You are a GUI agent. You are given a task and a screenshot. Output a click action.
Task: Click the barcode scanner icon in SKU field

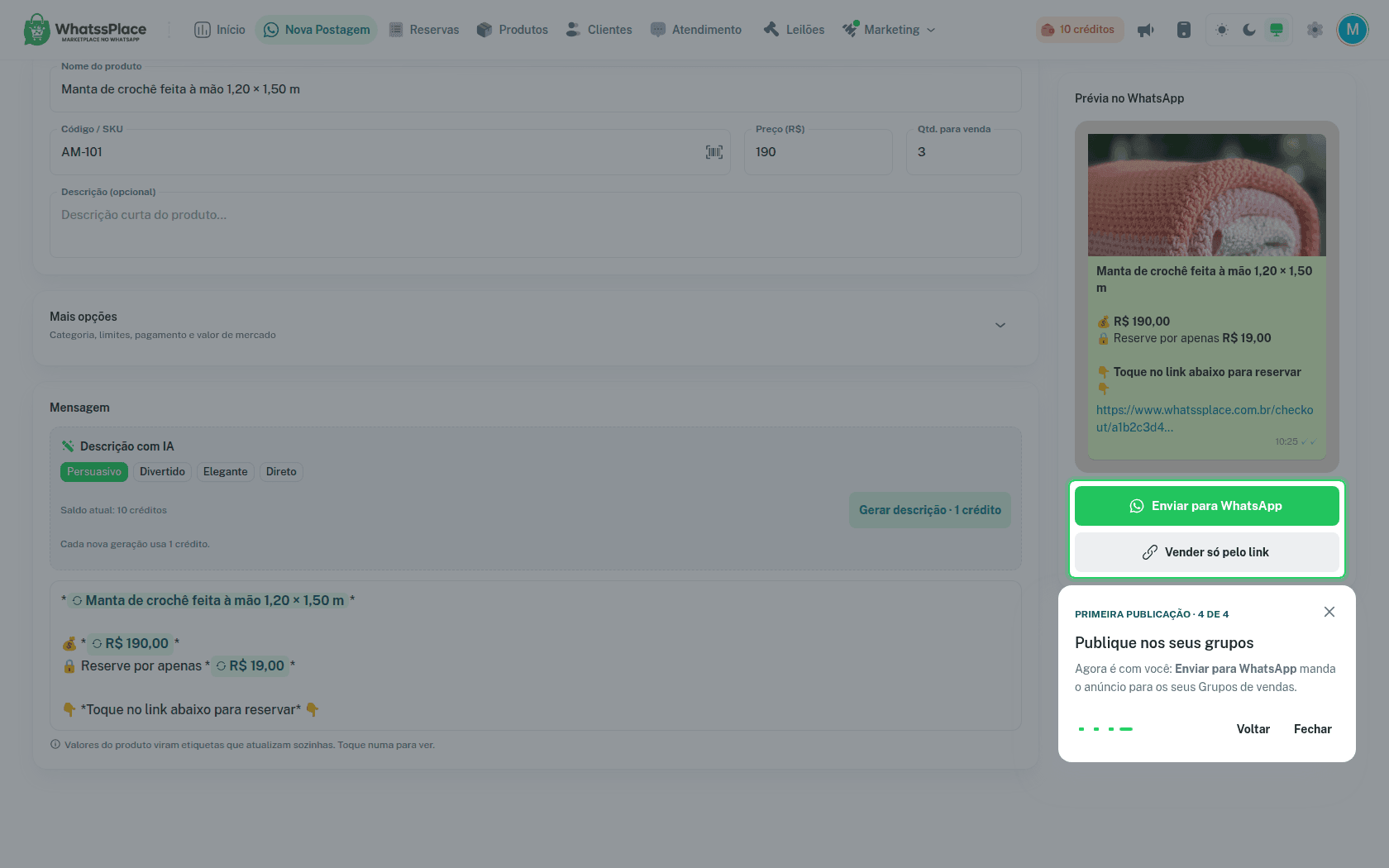[x=714, y=152]
